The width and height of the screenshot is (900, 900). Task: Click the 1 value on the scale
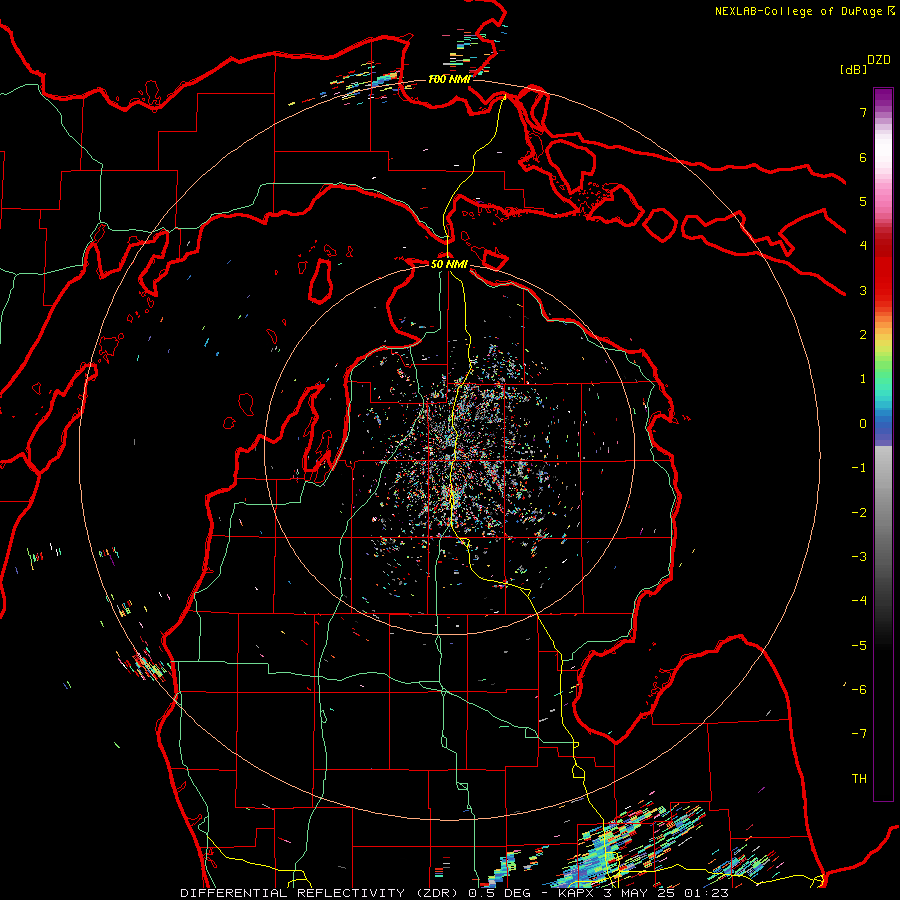point(863,379)
